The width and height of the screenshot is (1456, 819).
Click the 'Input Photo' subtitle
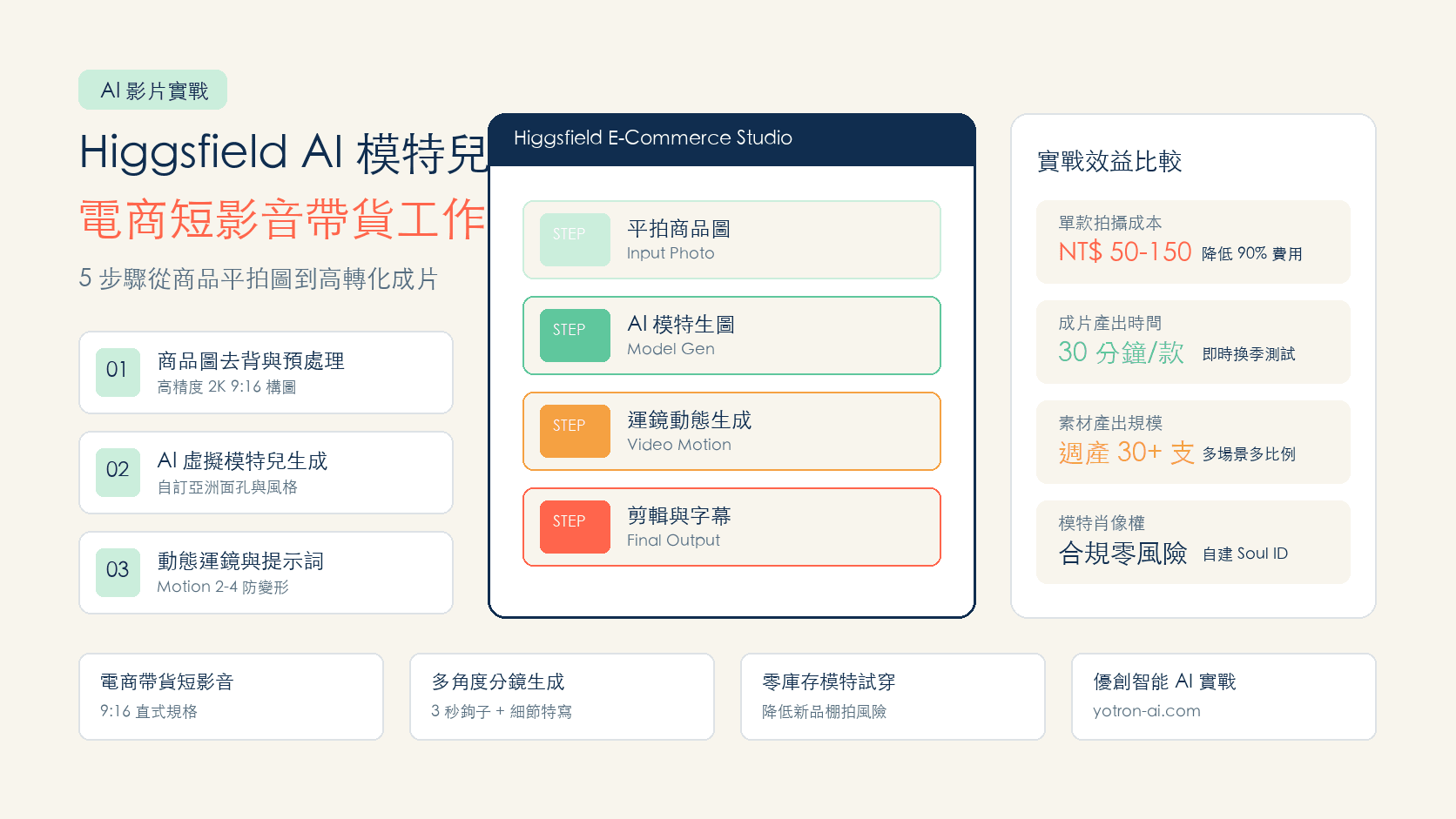pyautogui.click(x=671, y=253)
